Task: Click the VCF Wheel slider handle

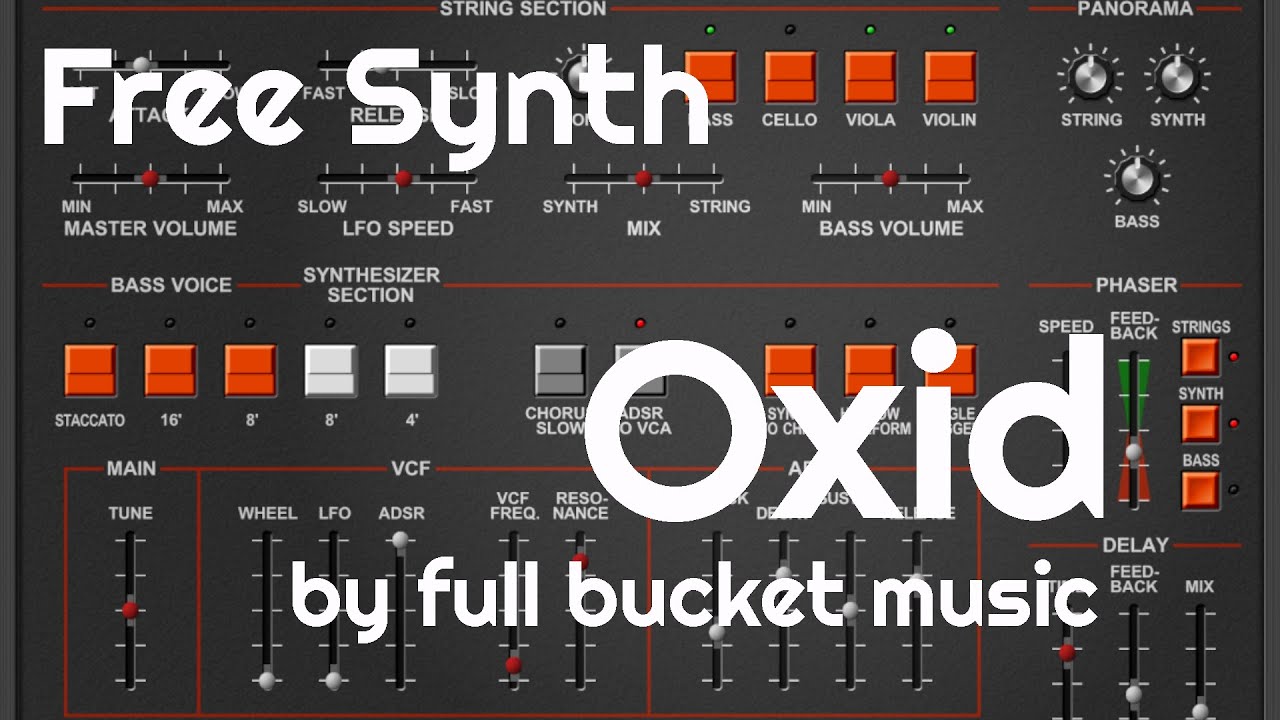Action: tap(266, 681)
